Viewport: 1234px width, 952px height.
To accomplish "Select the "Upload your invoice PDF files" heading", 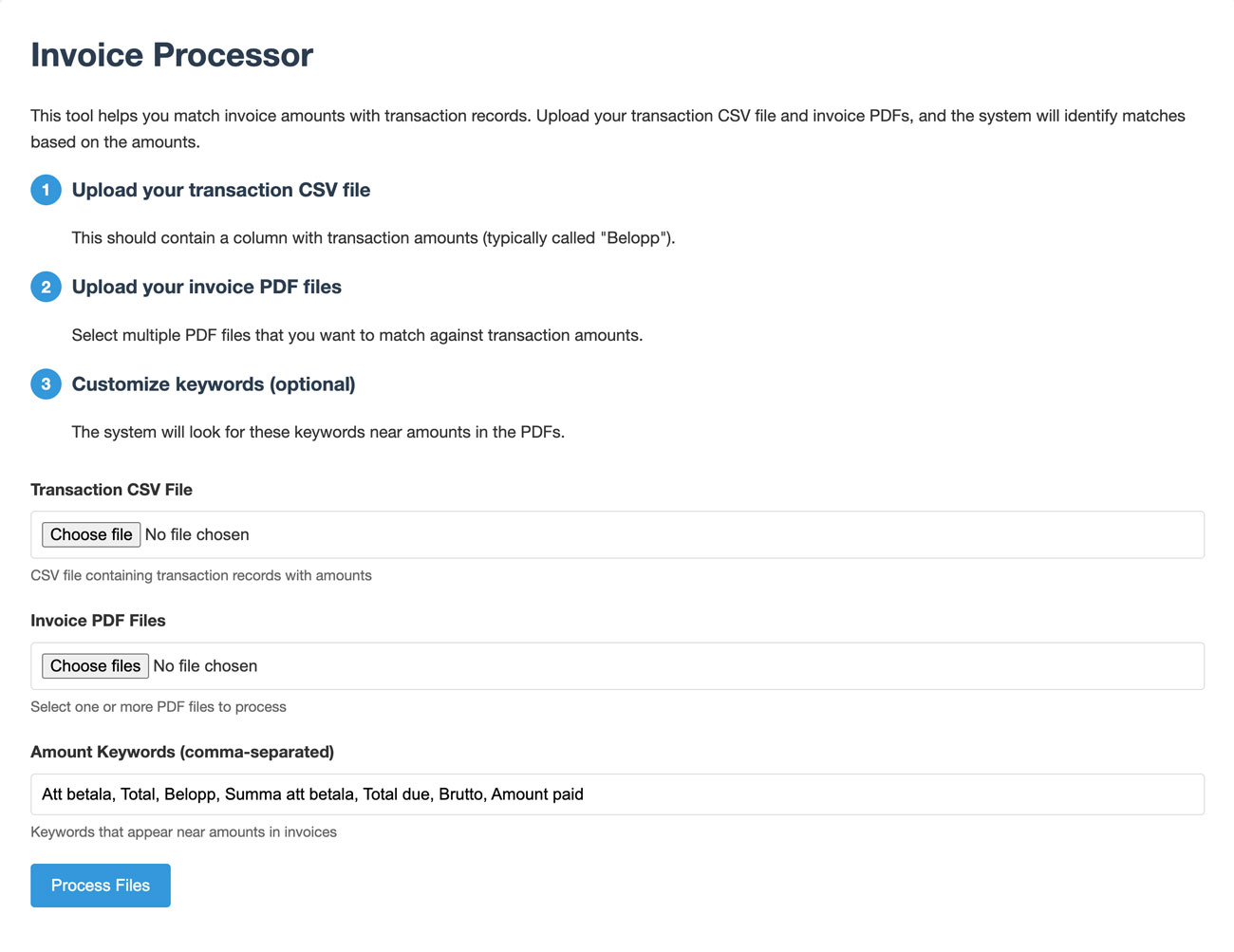I will coord(207,287).
